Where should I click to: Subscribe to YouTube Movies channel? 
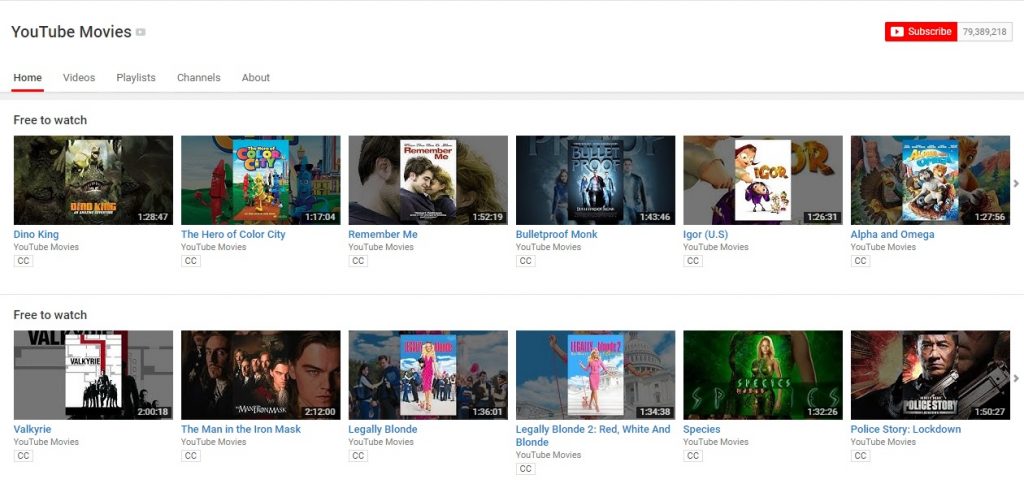click(x=921, y=32)
